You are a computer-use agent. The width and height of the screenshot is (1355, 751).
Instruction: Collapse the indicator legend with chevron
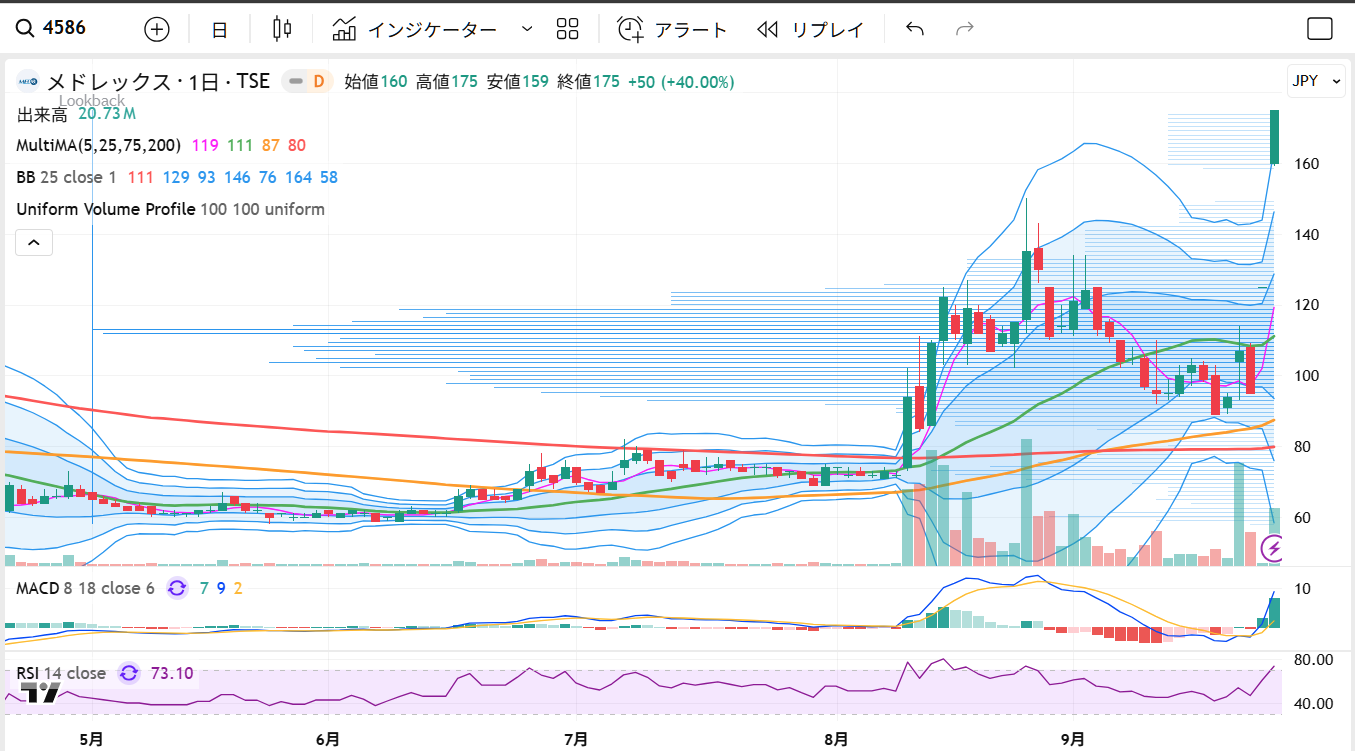[33, 242]
